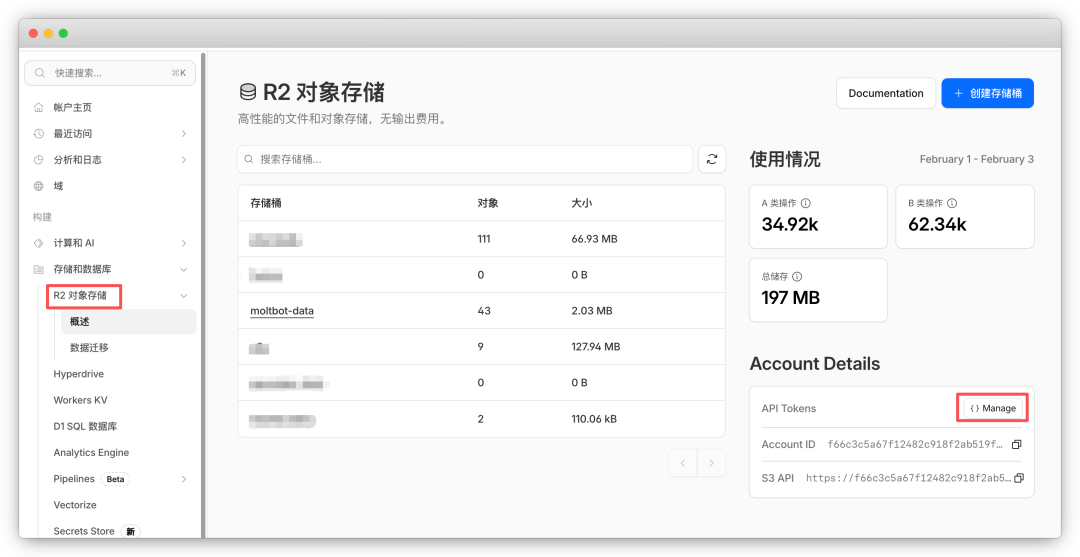Image resolution: width=1080 pixels, height=557 pixels.
Task: Click info icon next to B 类操作
Action: (x=952, y=203)
